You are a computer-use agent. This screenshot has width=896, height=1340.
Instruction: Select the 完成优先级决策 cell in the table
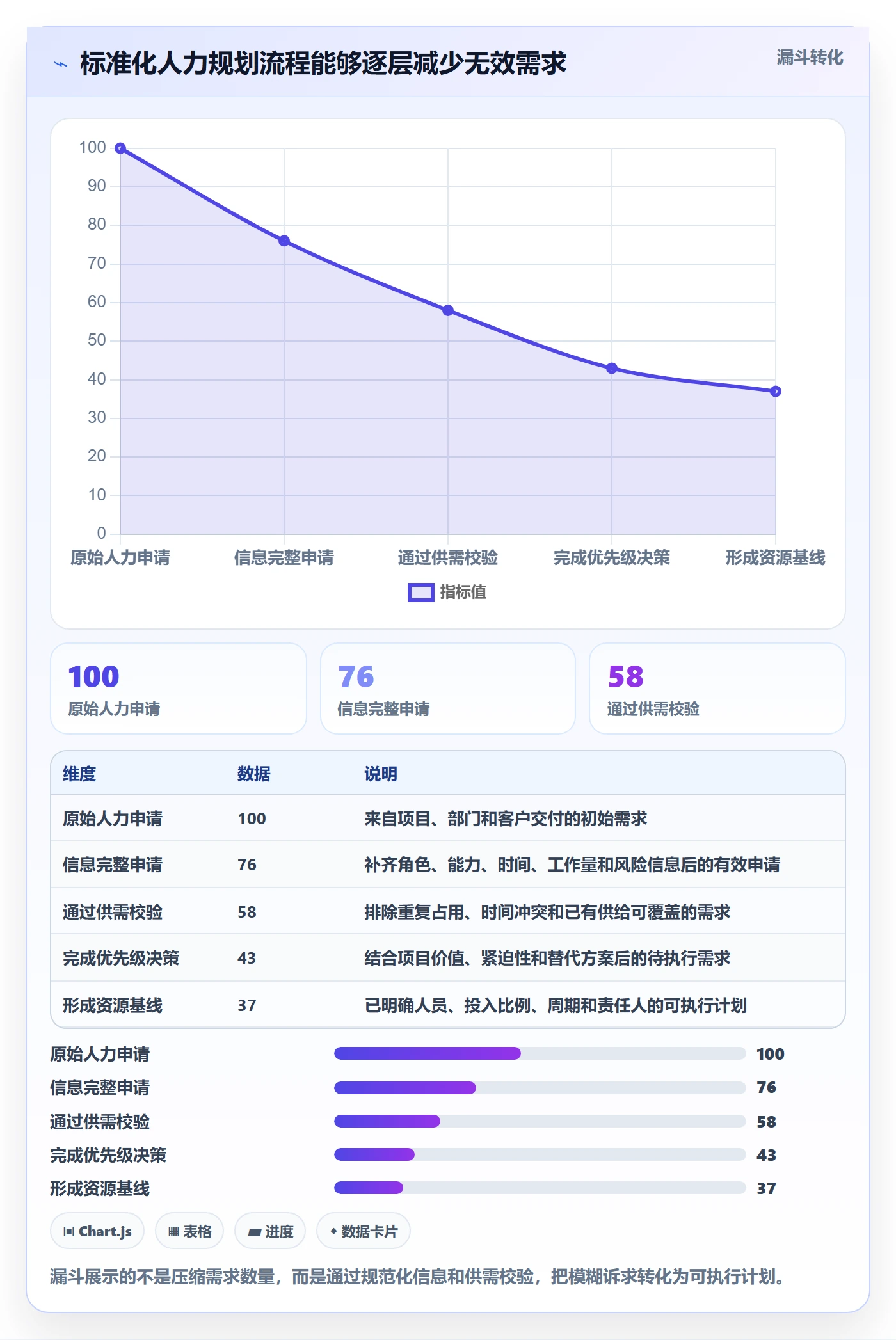121,959
